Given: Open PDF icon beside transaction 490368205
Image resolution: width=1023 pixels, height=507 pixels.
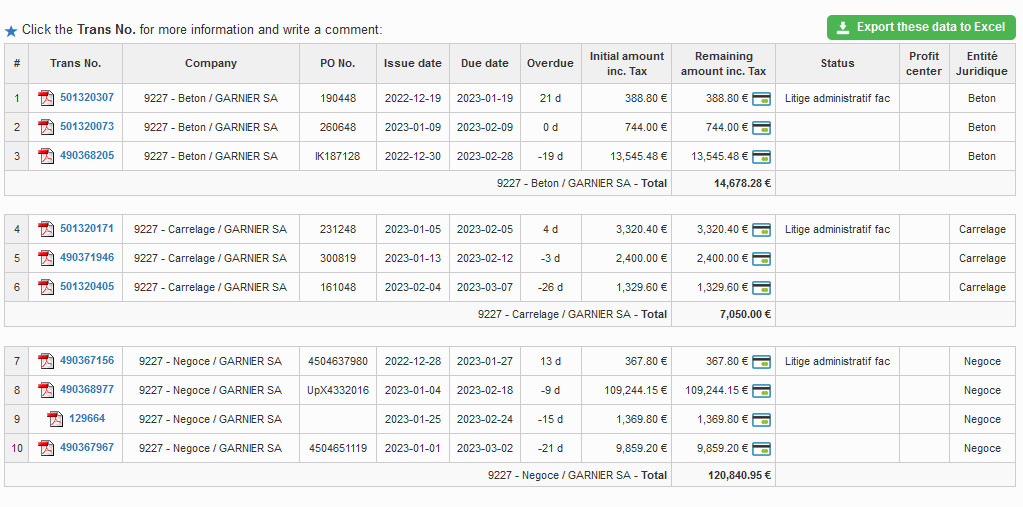Looking at the screenshot, I should pos(46,156).
